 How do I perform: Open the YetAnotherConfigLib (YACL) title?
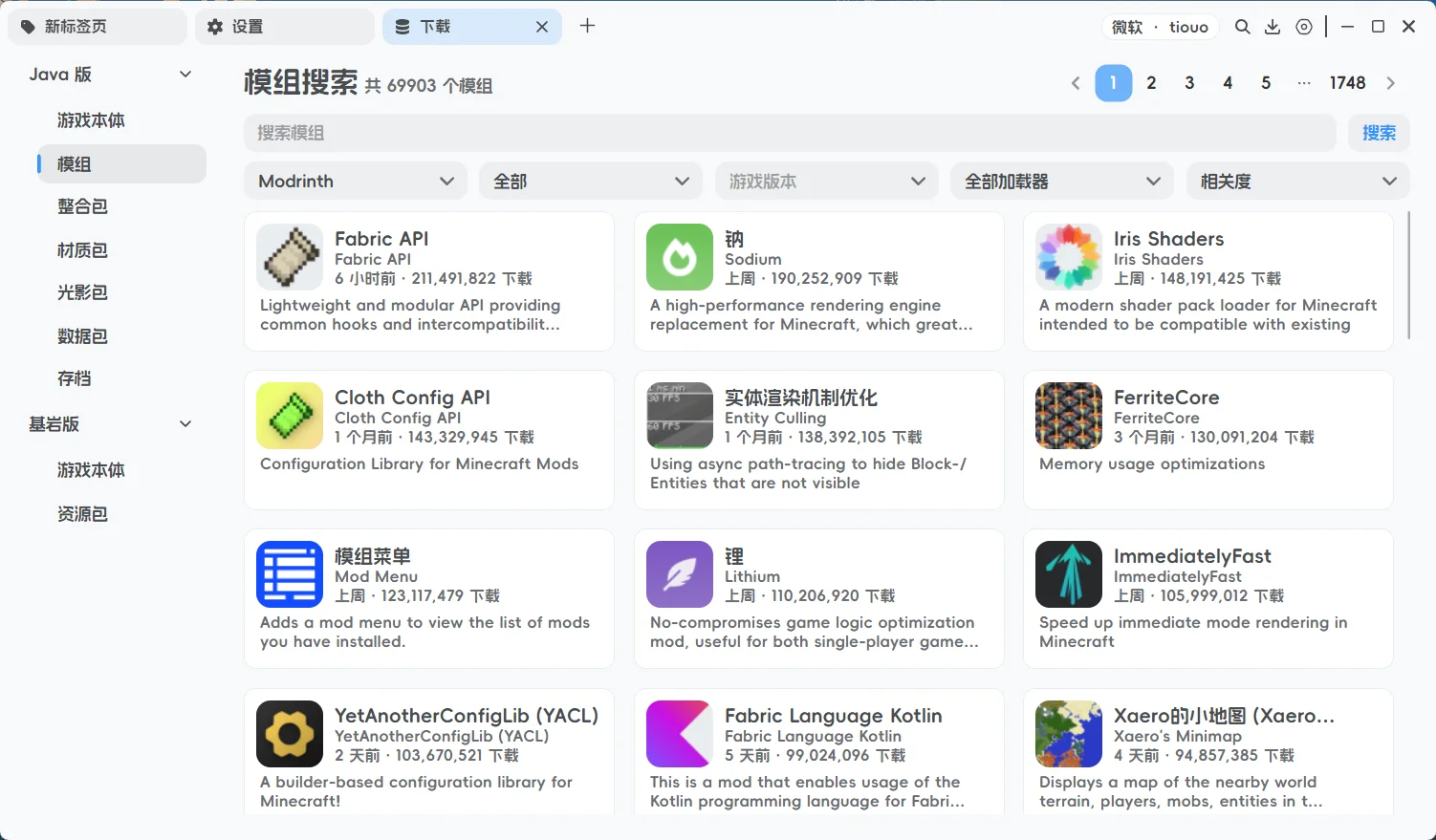(467, 716)
